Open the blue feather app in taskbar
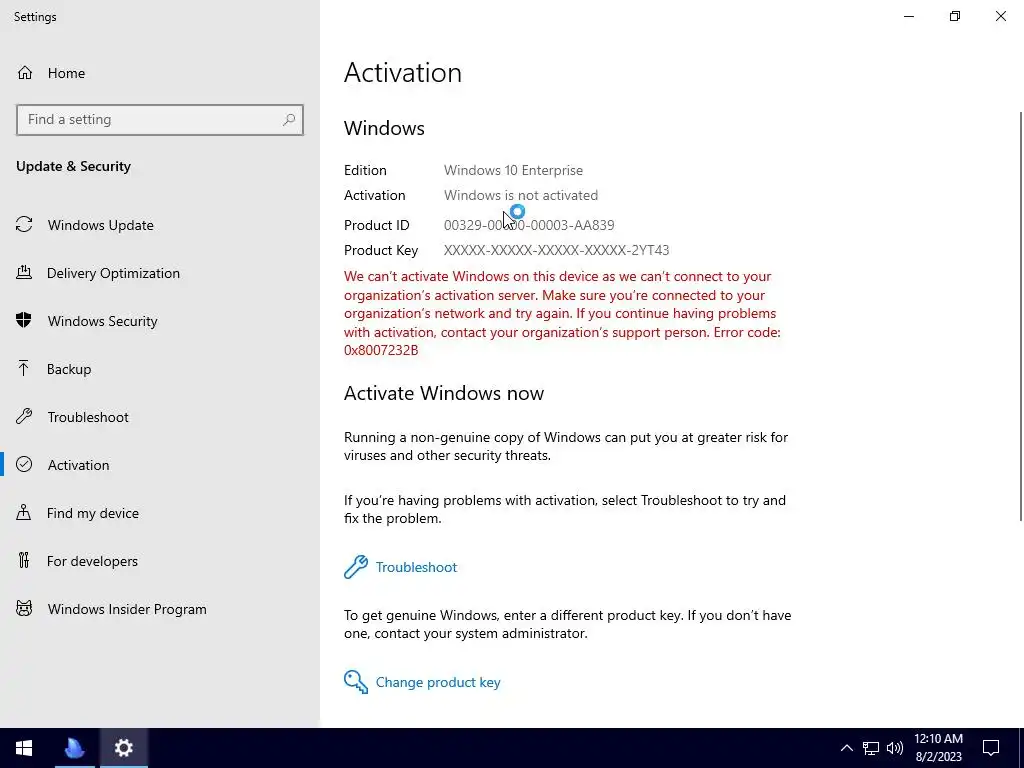Viewport: 1024px width, 768px height. (x=74, y=748)
